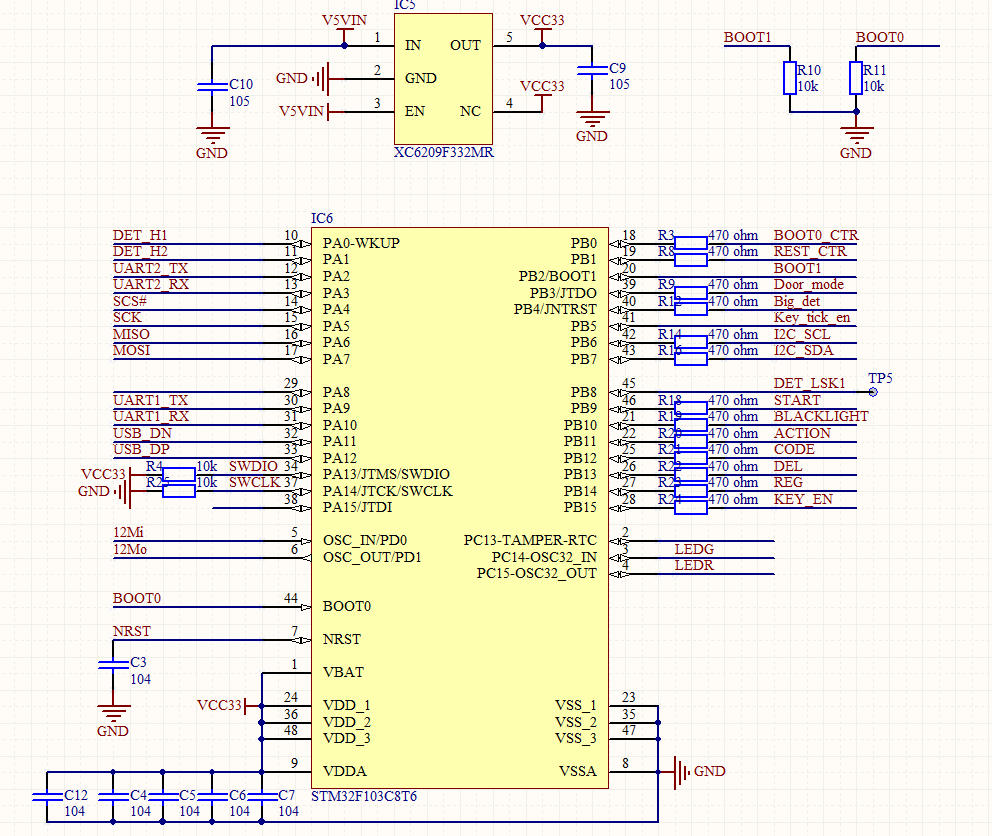Click the PA13/JTMS/SWDIO pin name

(x=386, y=475)
